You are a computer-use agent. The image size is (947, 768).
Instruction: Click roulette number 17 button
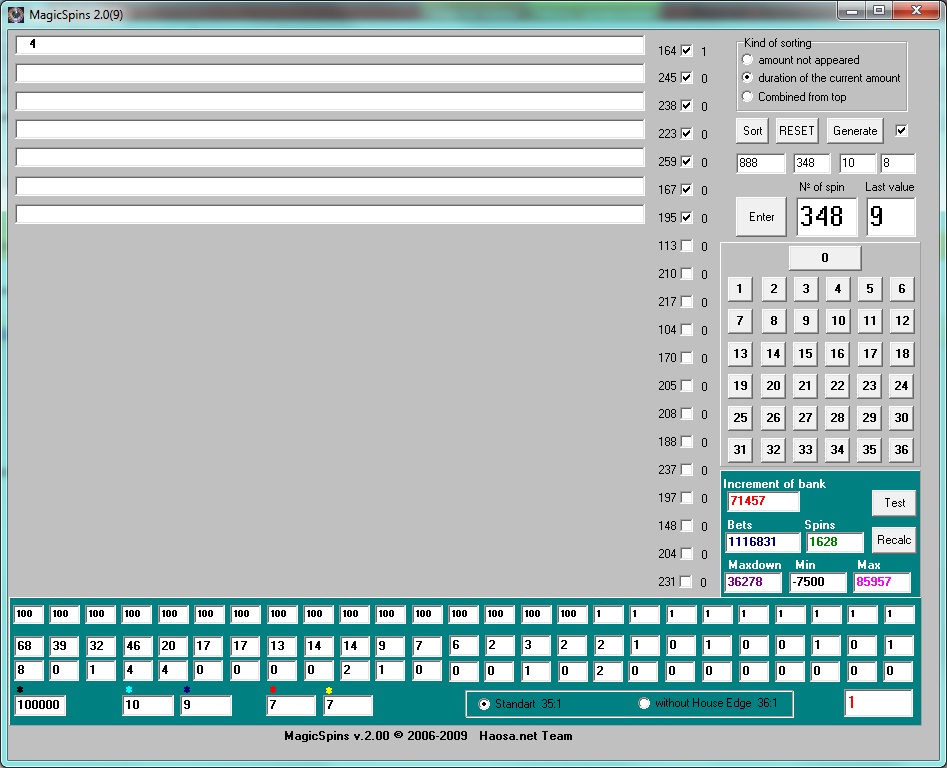point(870,353)
